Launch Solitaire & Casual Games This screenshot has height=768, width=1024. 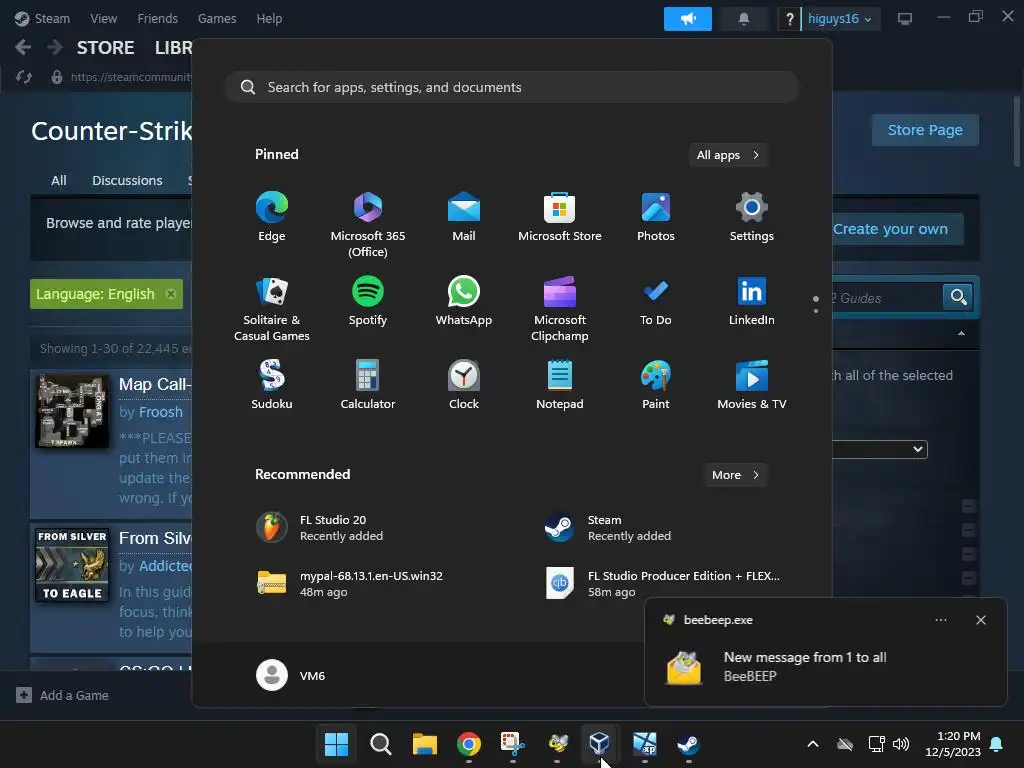pos(272,309)
